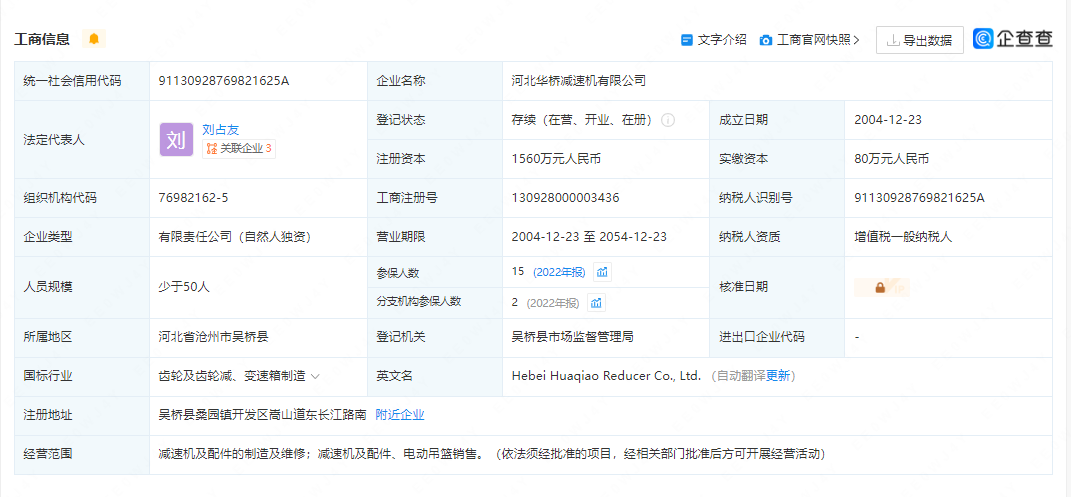Select establishment date 2004-12-23 under 成立日期
This screenshot has height=497, width=1071.
(888, 120)
